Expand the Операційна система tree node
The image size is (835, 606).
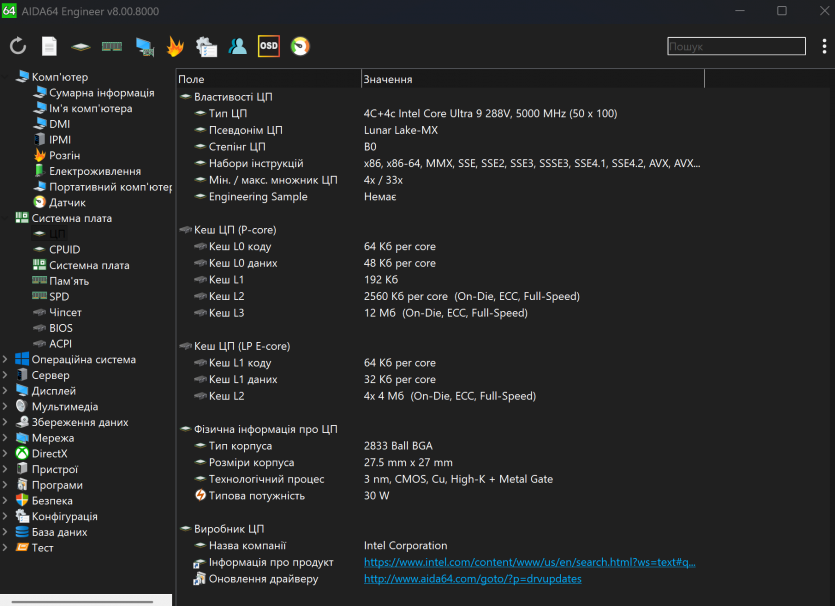[6, 360]
